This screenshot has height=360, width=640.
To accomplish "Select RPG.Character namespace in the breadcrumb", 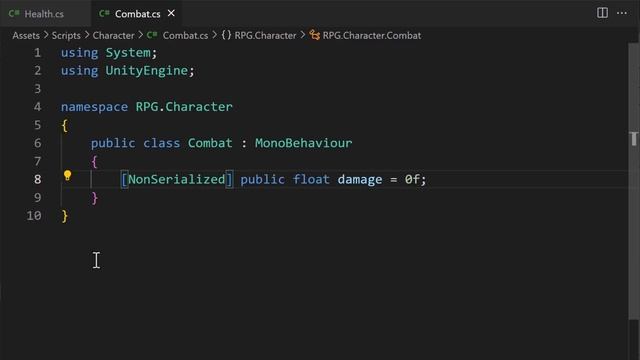I will click(x=265, y=36).
